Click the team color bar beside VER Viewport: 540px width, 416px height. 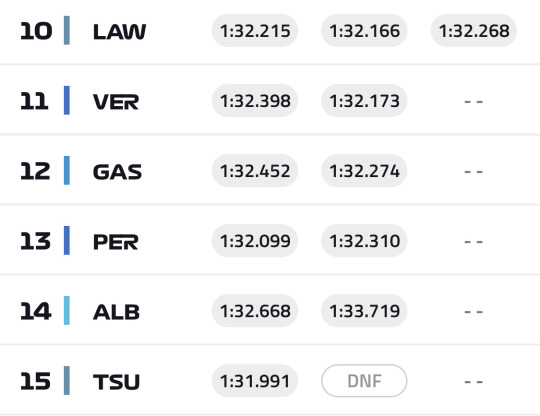67,100
